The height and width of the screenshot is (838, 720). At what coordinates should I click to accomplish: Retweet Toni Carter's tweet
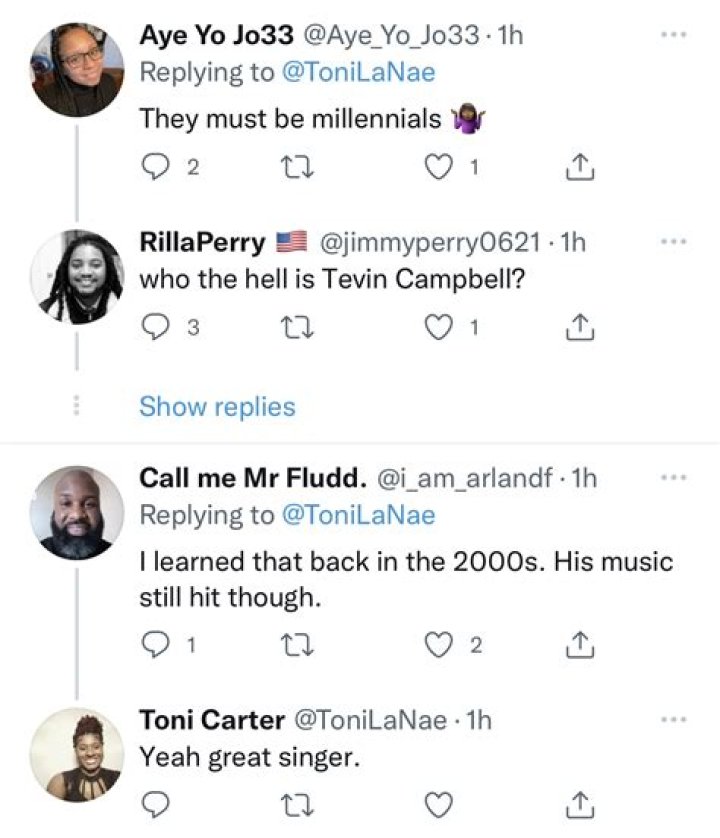point(297,803)
